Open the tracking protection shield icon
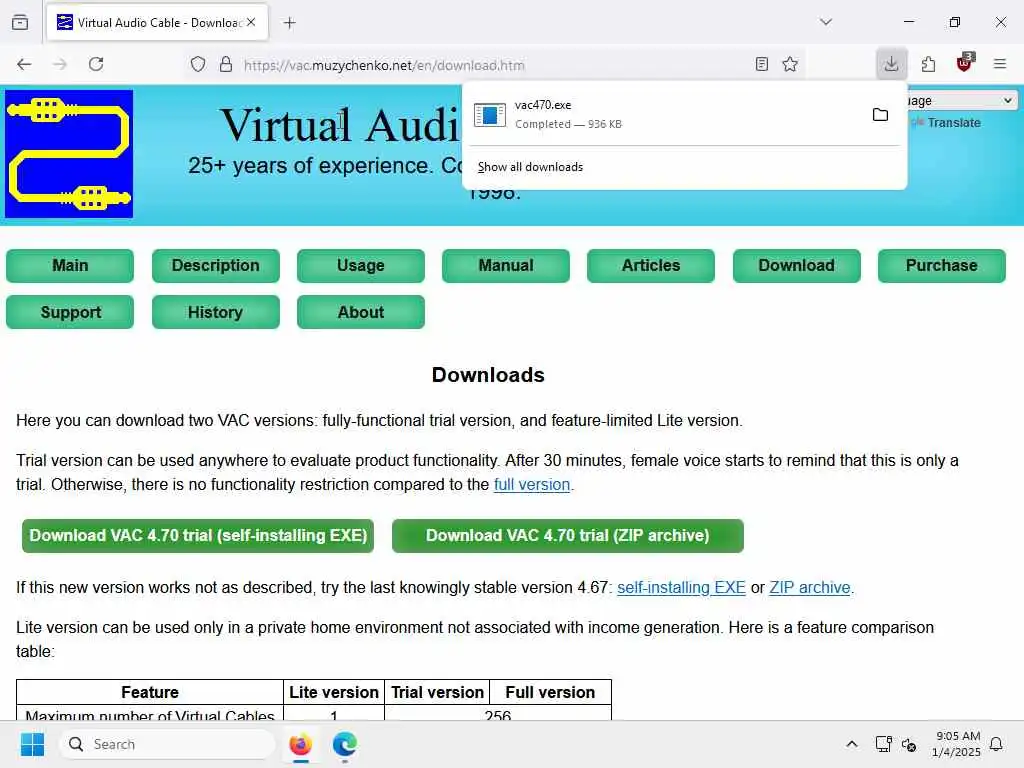The height and width of the screenshot is (768, 1024). (198, 64)
